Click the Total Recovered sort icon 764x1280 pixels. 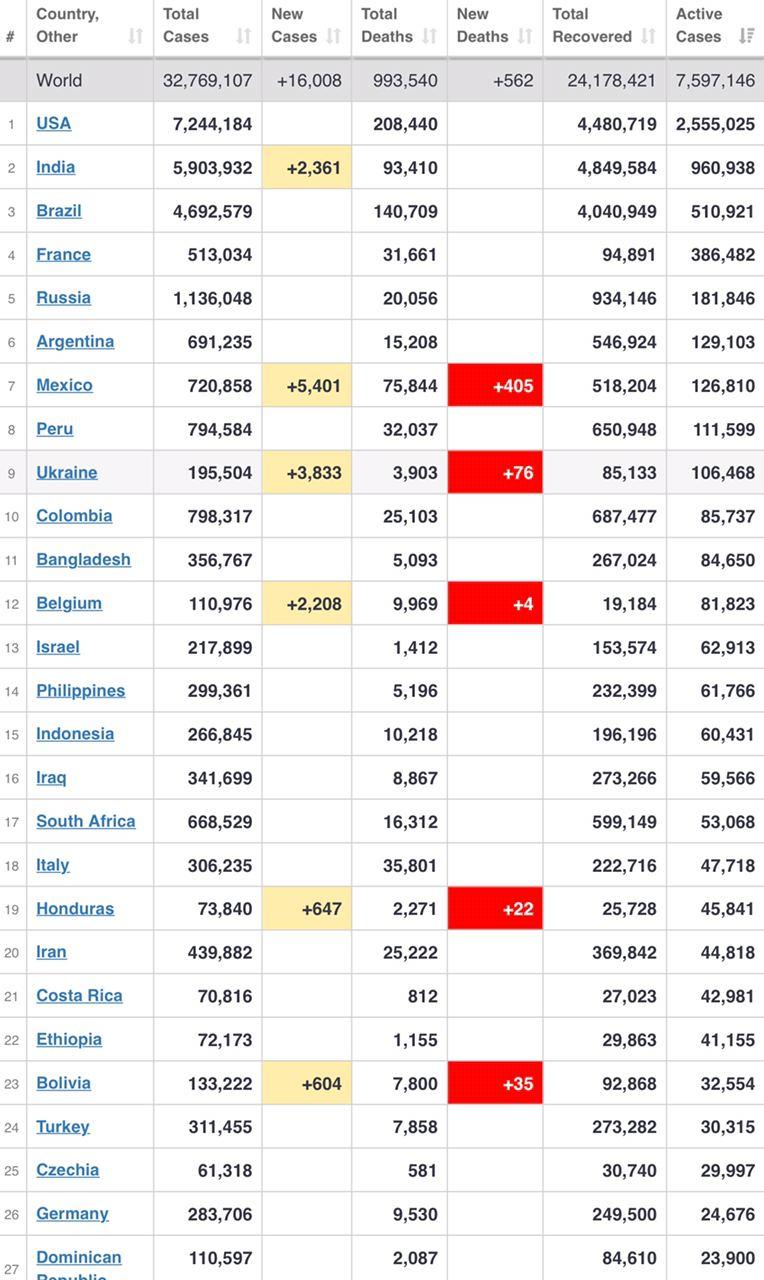[648, 37]
